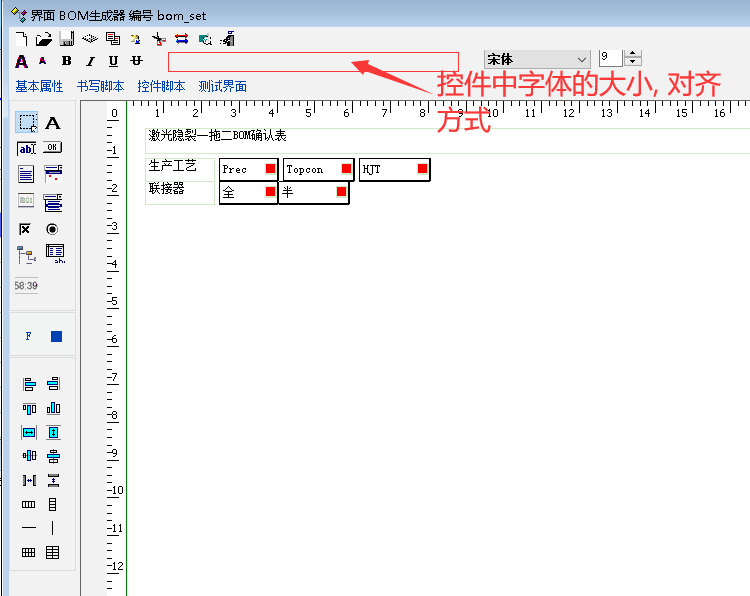Click the blue color square swatch
750x596 pixels.
[x=56, y=336]
